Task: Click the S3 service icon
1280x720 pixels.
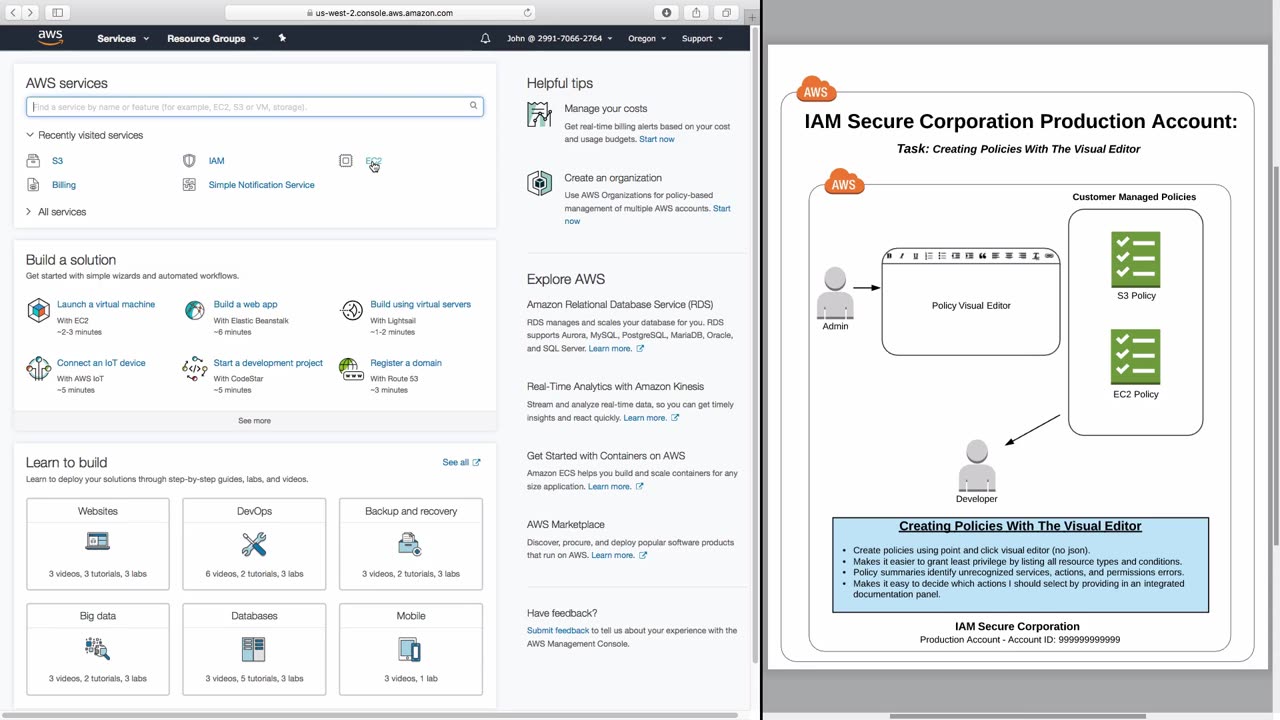Action: (x=33, y=161)
